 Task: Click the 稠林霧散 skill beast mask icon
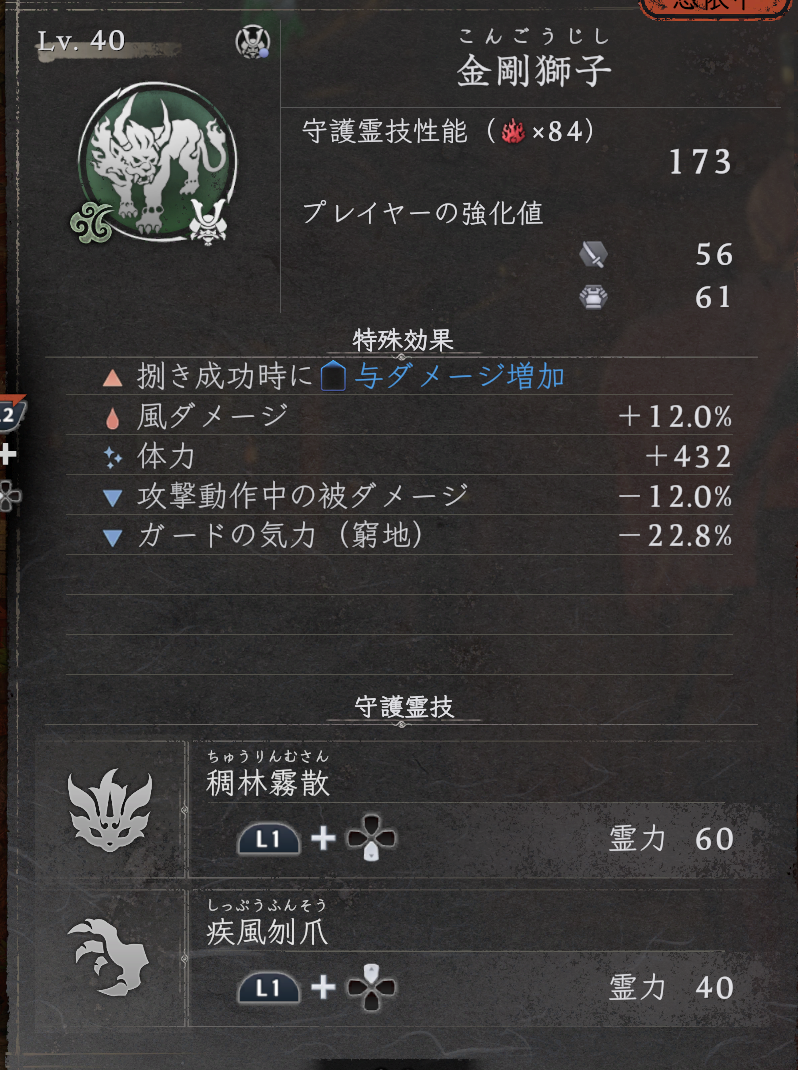pyautogui.click(x=110, y=809)
